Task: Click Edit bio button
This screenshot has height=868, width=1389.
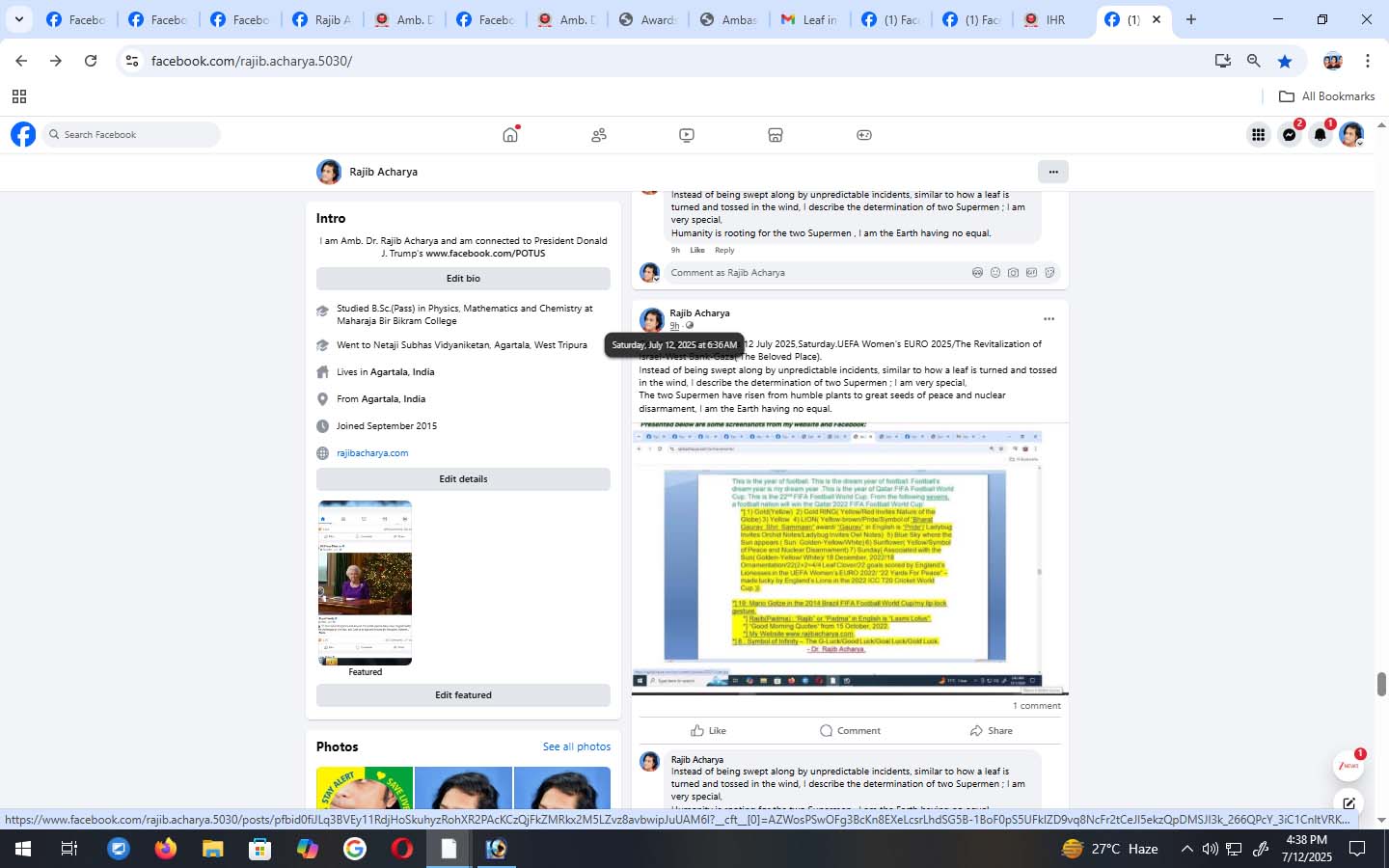Action: [463, 278]
